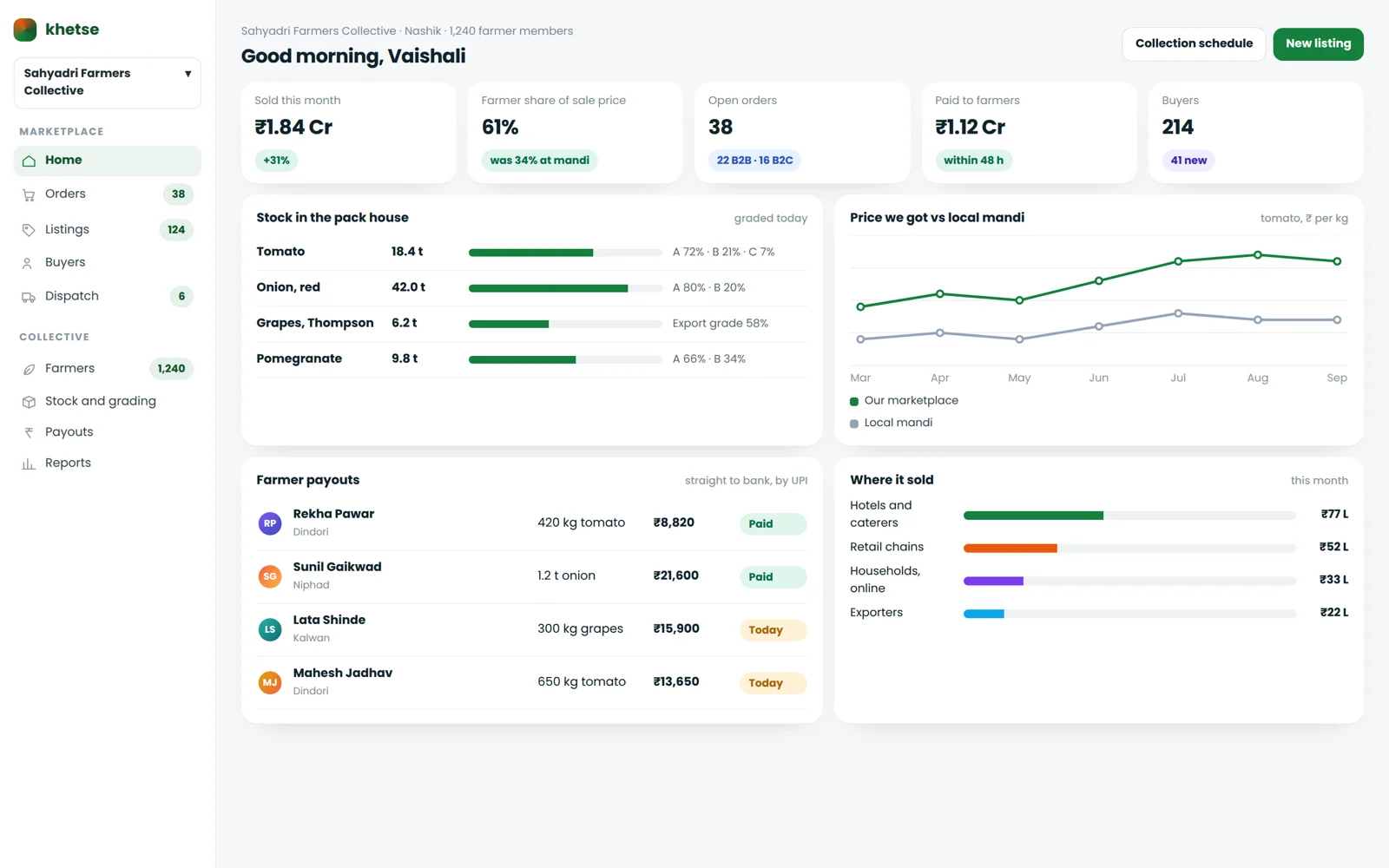
Task: Click the 'was 34% at mandi' badge
Action: click(x=539, y=161)
